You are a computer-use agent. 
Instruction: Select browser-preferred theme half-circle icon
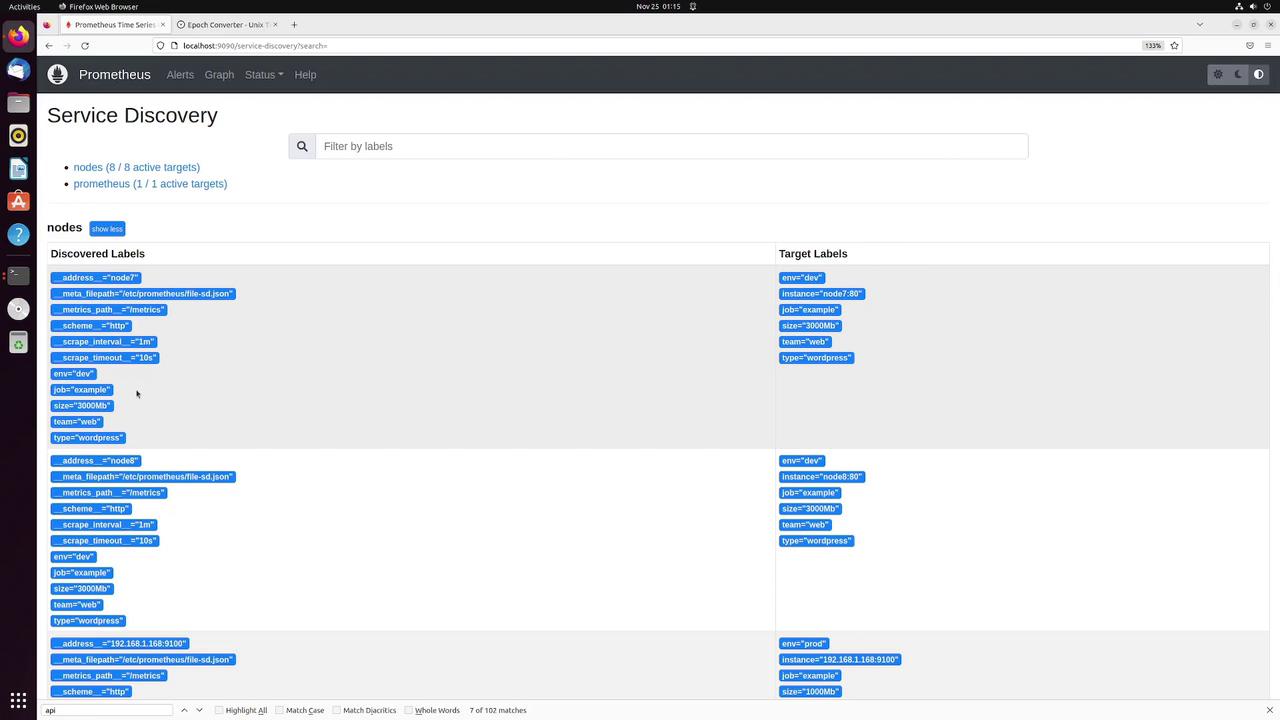(x=1259, y=74)
